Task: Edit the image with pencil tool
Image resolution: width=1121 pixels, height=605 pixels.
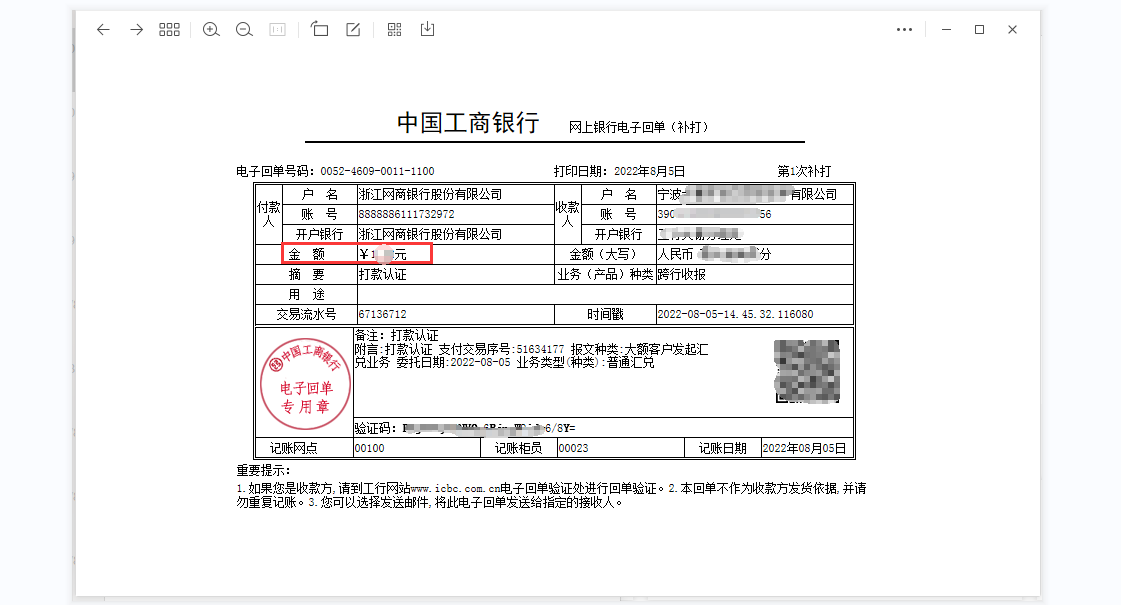Action: point(353,29)
